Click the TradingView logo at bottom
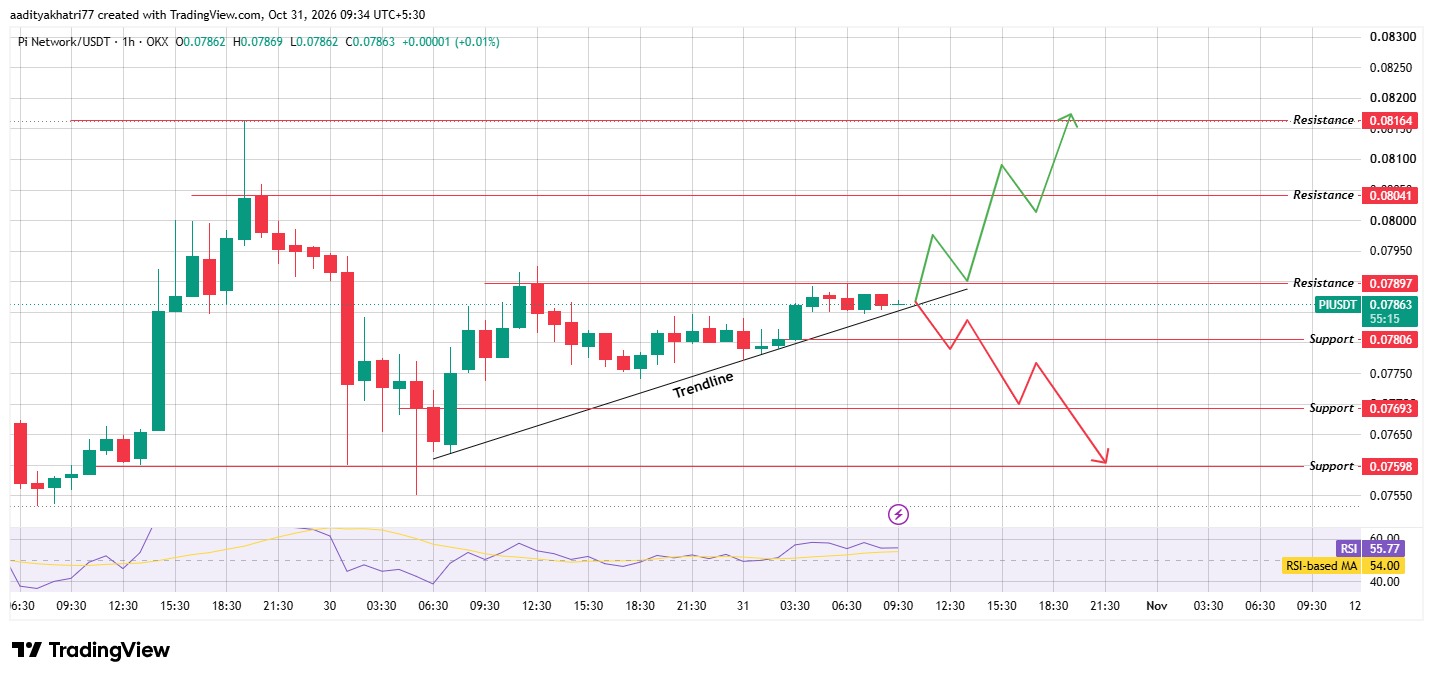The width and height of the screenshot is (1433, 680). pyautogui.click(x=91, y=650)
